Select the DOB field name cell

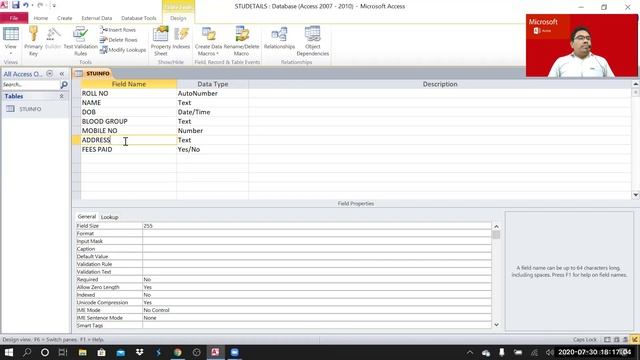[x=129, y=112]
